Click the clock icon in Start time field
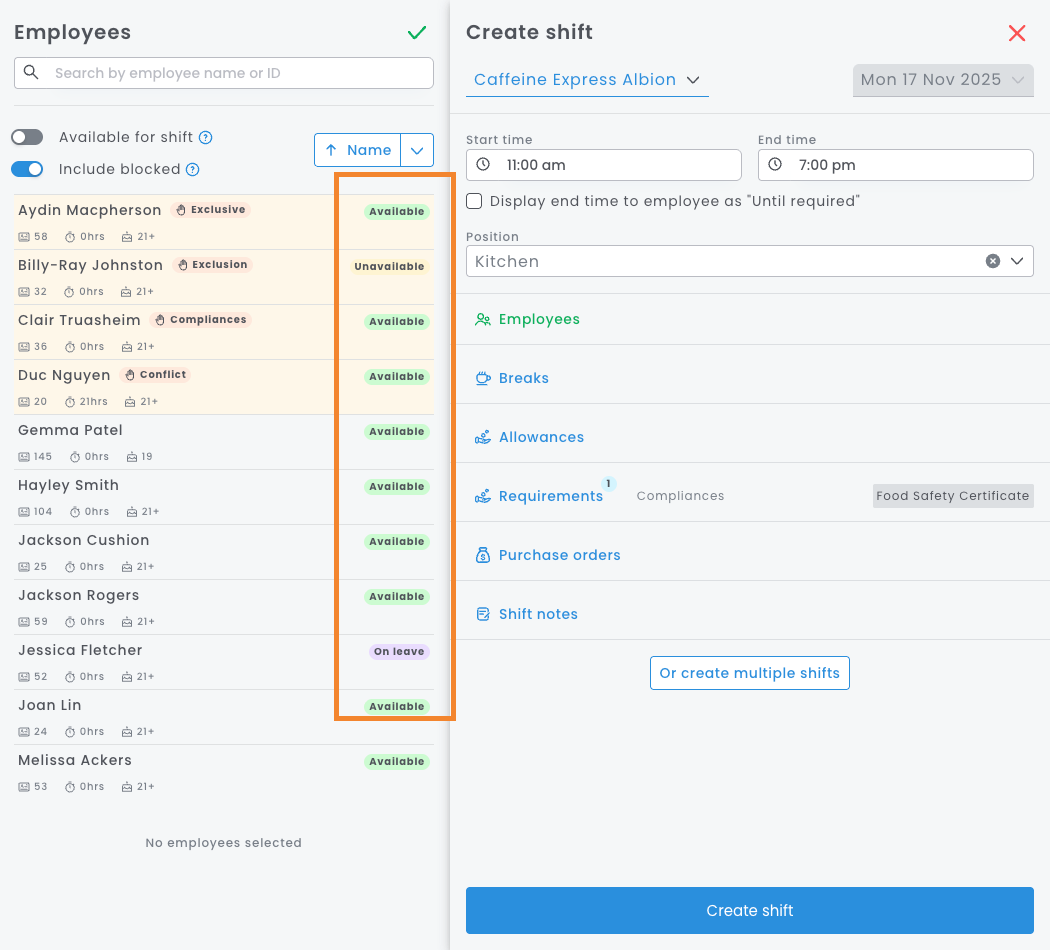The width and height of the screenshot is (1050, 950). click(483, 165)
